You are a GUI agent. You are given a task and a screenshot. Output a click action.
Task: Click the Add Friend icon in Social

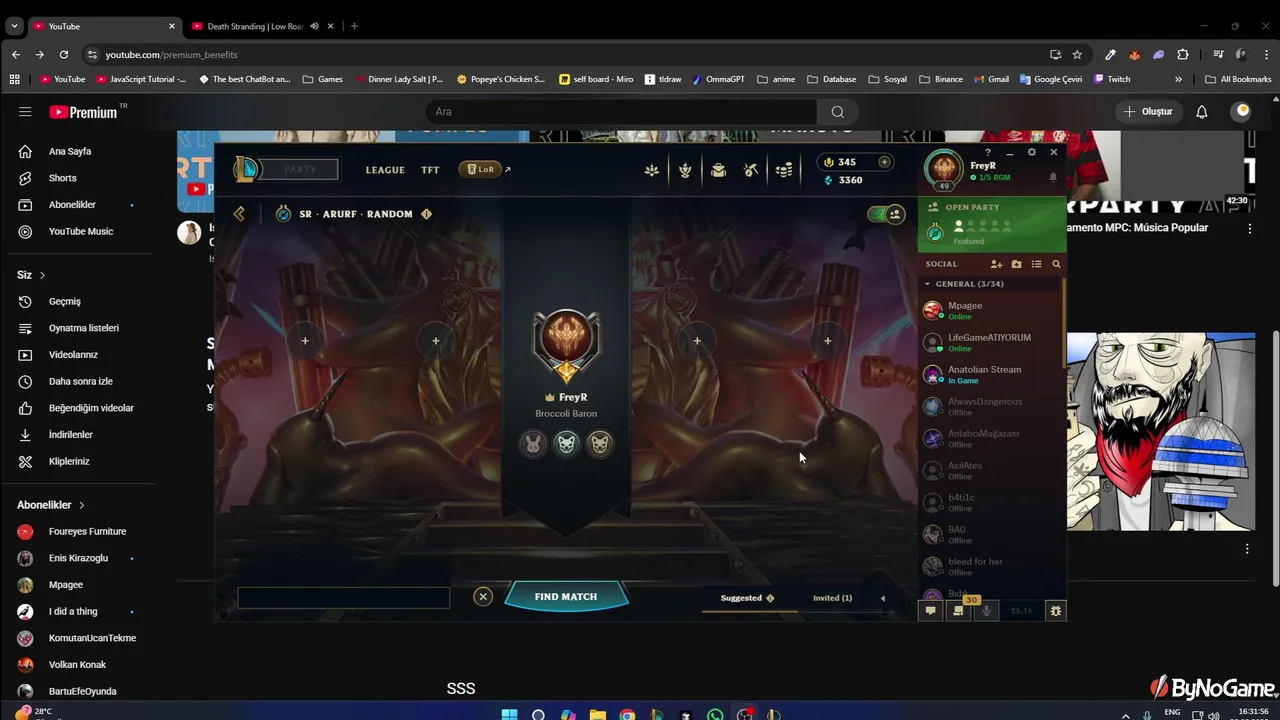click(x=996, y=264)
